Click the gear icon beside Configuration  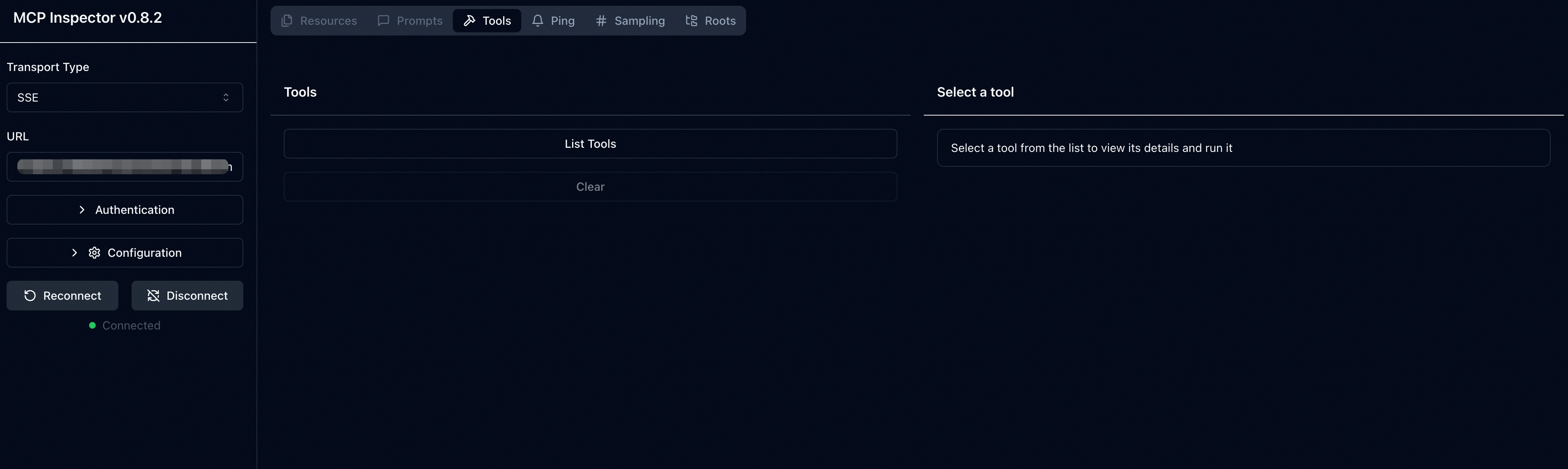click(x=94, y=253)
